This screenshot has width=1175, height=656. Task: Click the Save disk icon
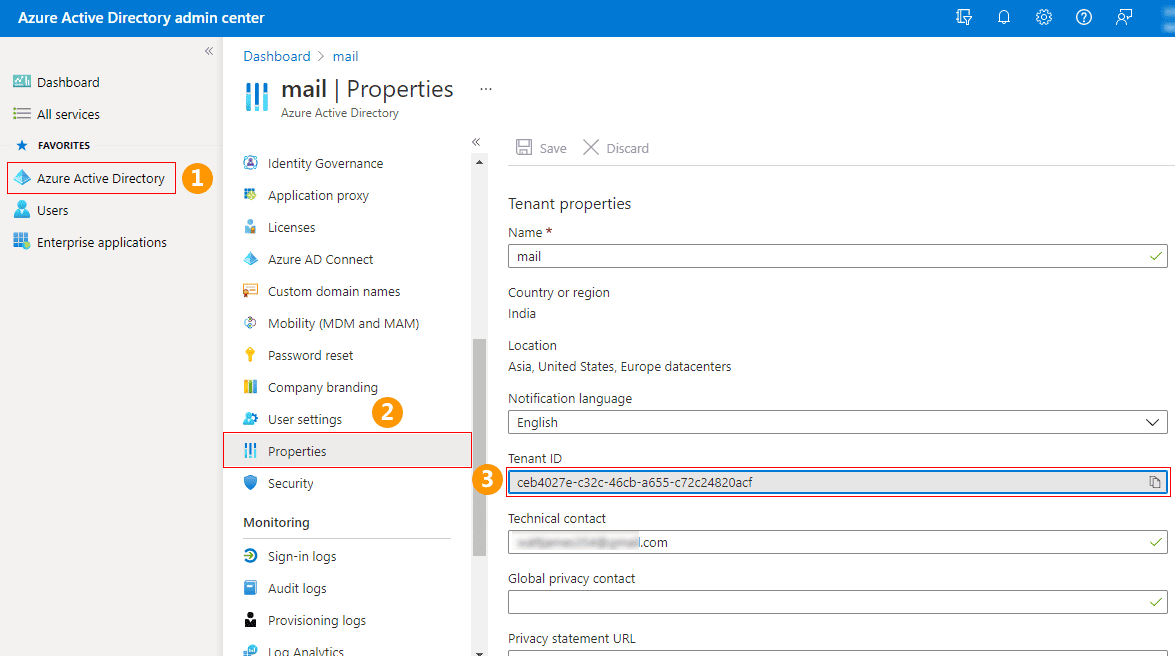[524, 148]
